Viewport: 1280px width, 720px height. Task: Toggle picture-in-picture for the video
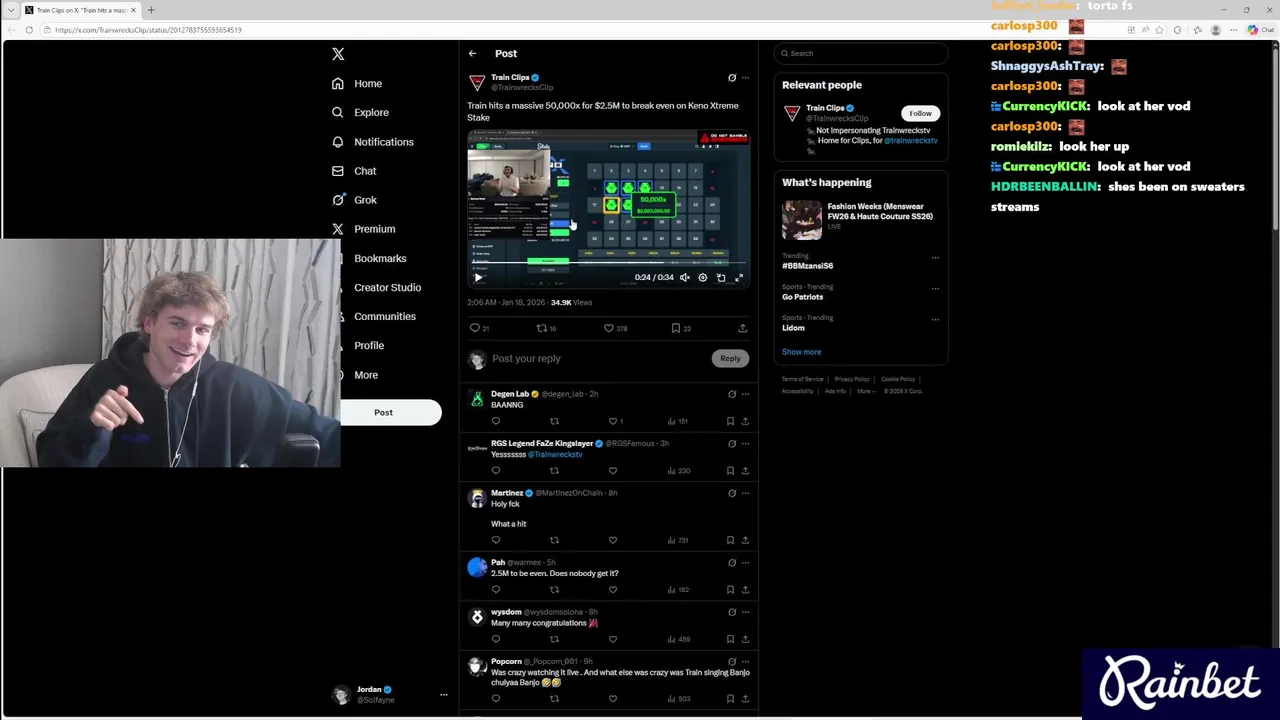pyautogui.click(x=721, y=278)
